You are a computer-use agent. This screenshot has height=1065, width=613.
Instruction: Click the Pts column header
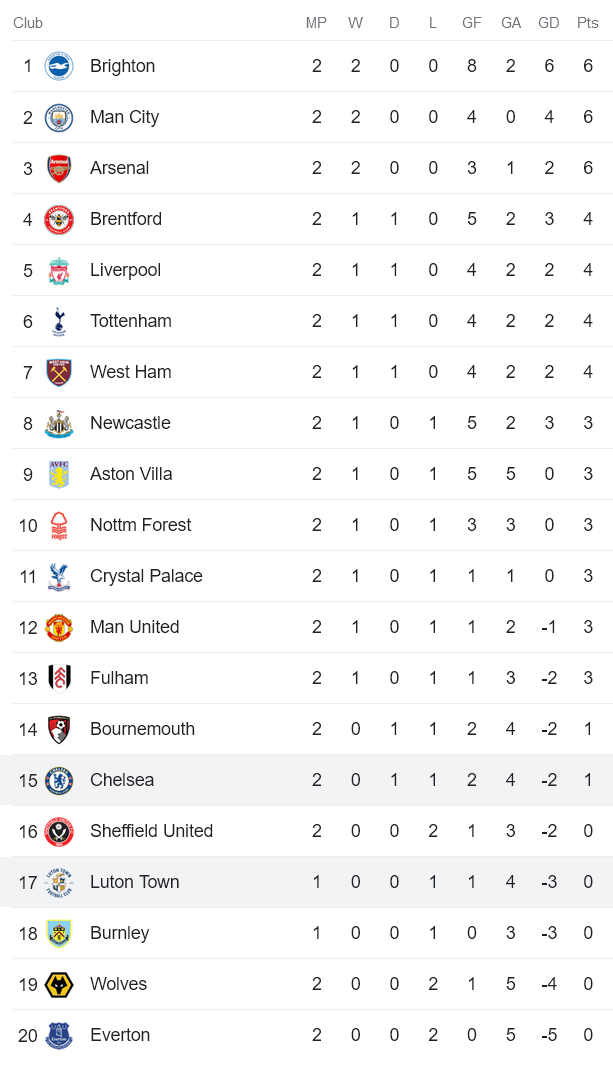pyautogui.click(x=588, y=23)
